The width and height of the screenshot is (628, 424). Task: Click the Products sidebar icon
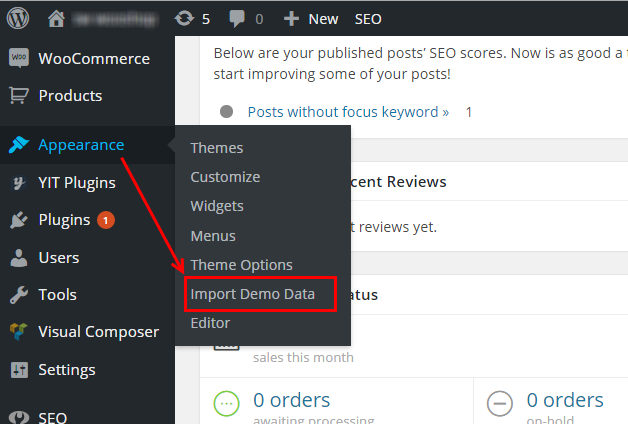pyautogui.click(x=19, y=96)
